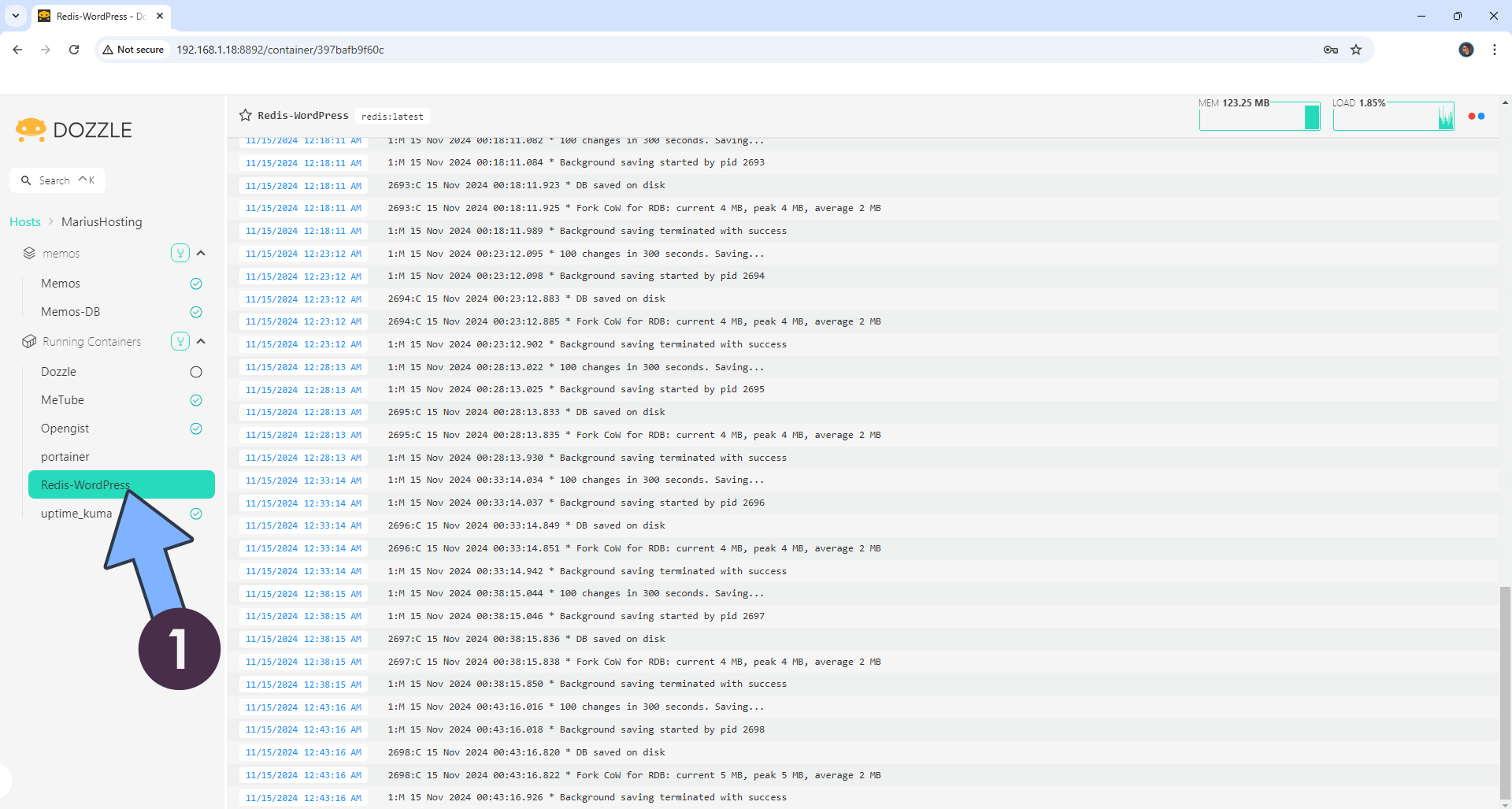Image resolution: width=1512 pixels, height=809 pixels.
Task: Click the redis:latest image tag
Action: tap(392, 117)
